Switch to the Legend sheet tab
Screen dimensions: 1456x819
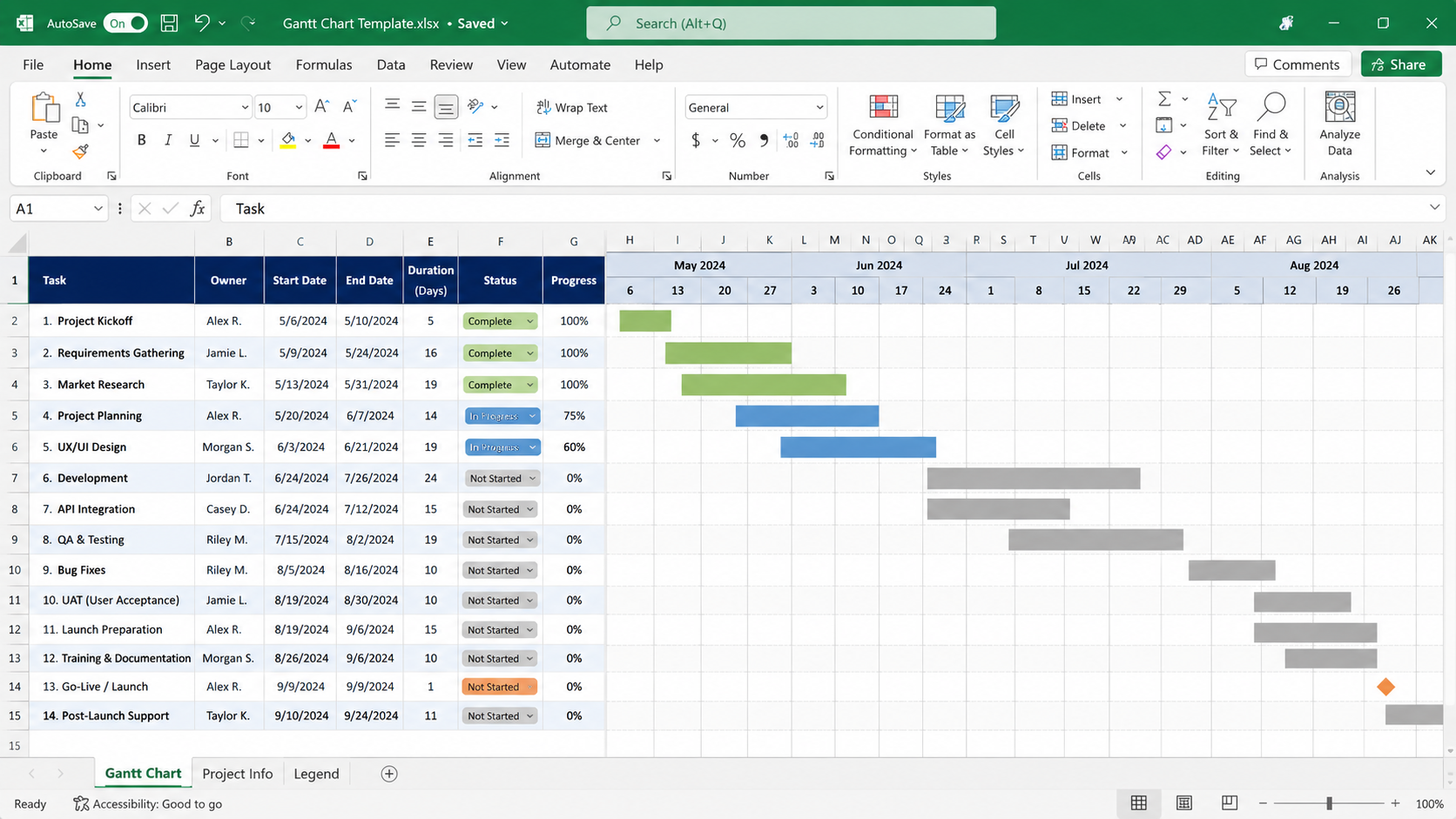[x=316, y=774]
